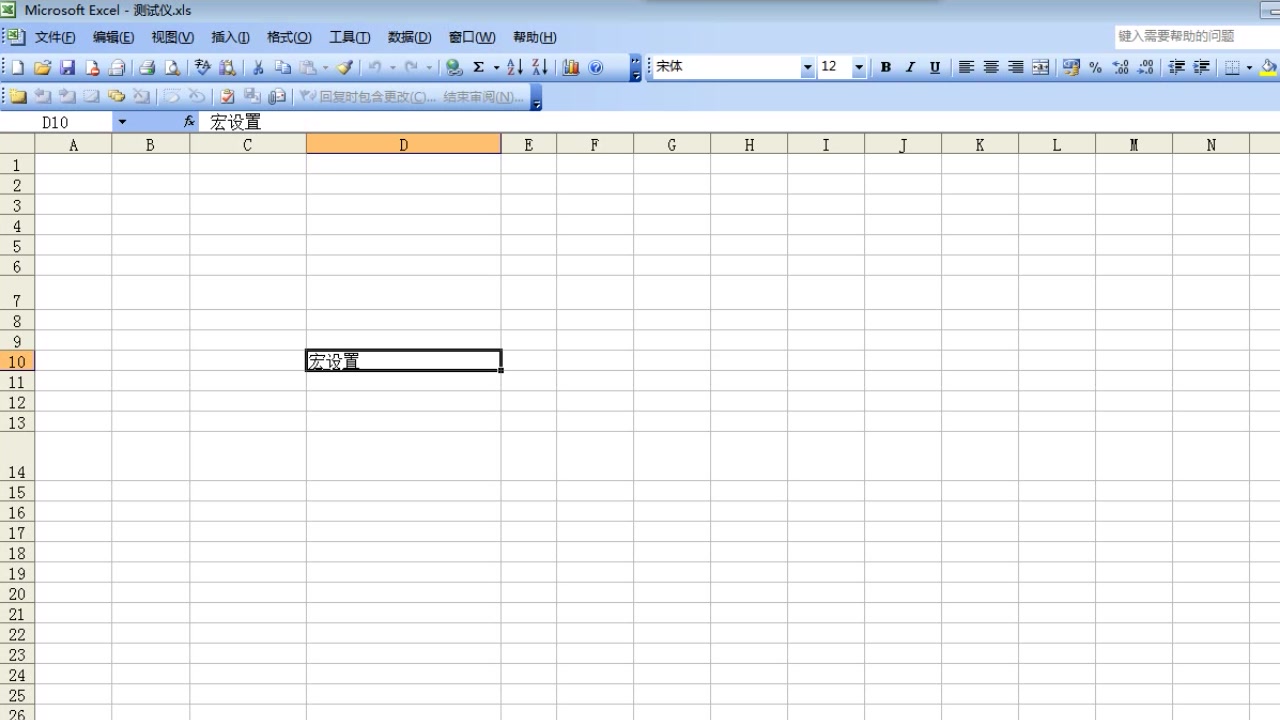
Task: Activate the Format Painter brush
Action: [x=344, y=68]
